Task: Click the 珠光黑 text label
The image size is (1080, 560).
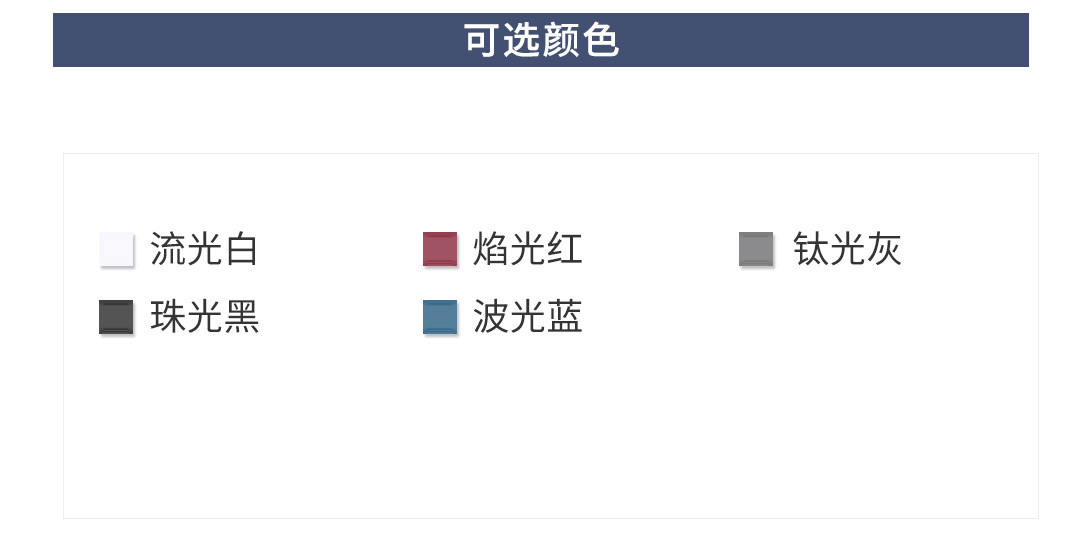Action: point(204,317)
